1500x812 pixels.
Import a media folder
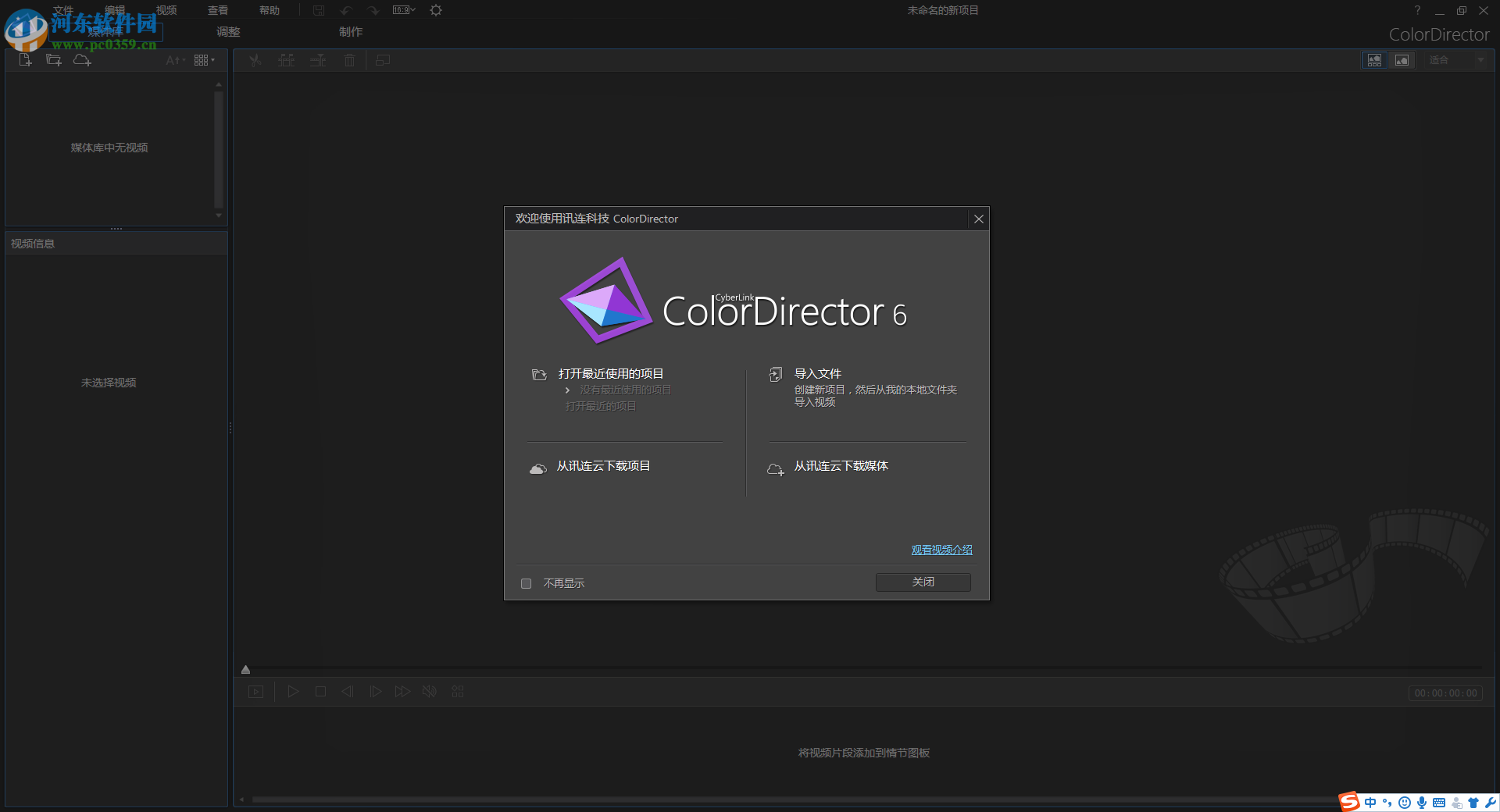coord(53,59)
